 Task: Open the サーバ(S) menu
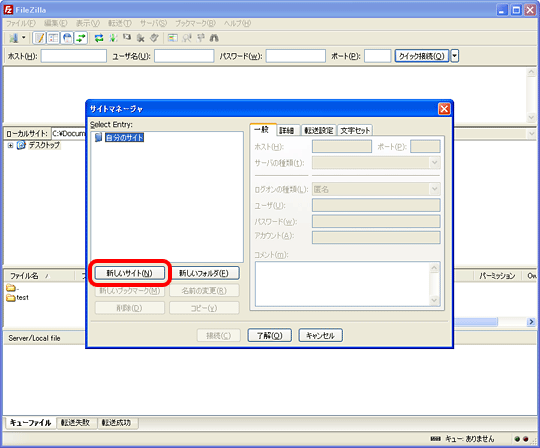(153, 23)
